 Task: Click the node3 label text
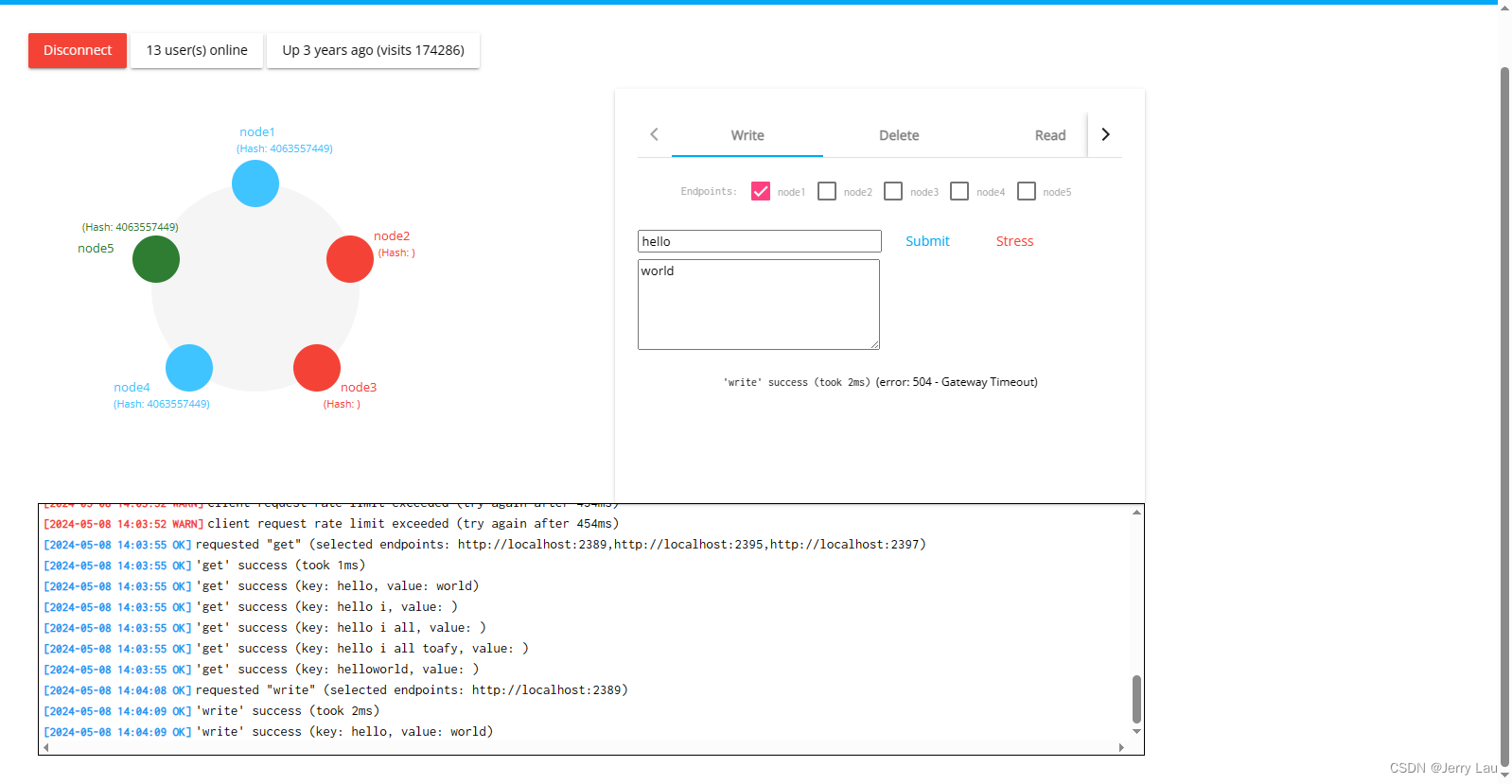359,387
